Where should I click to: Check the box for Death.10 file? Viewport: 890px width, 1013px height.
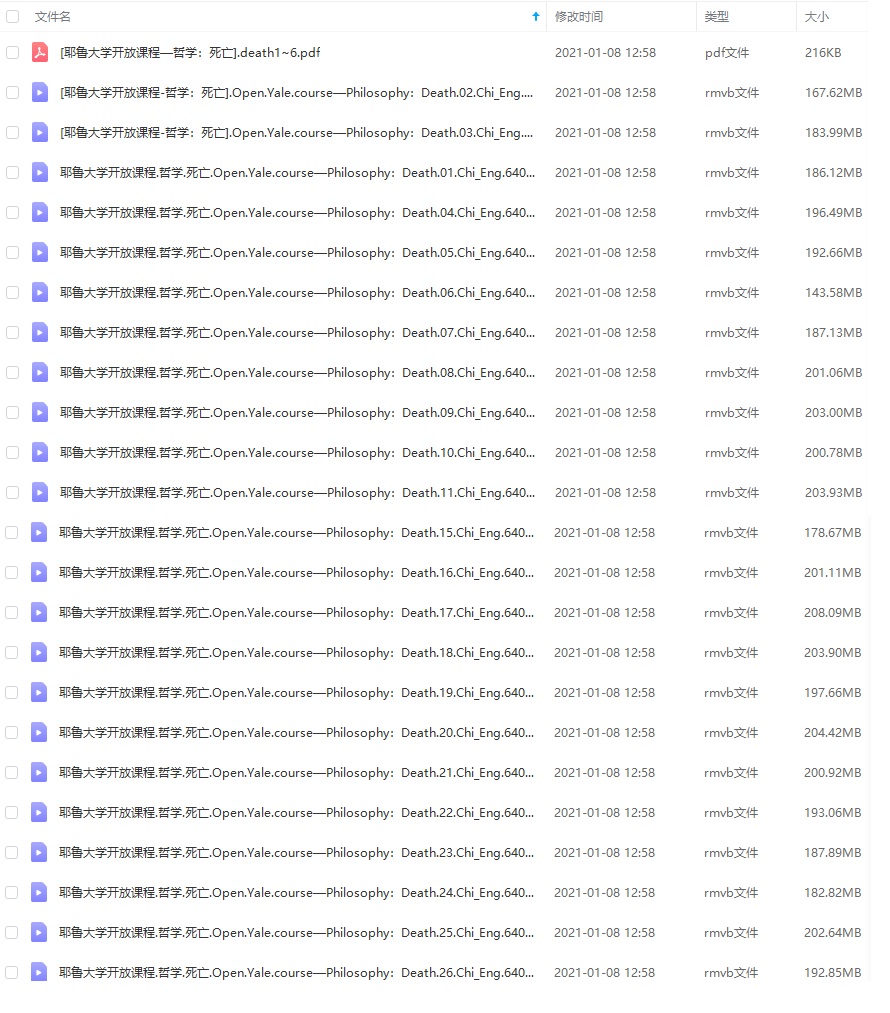click(12, 453)
